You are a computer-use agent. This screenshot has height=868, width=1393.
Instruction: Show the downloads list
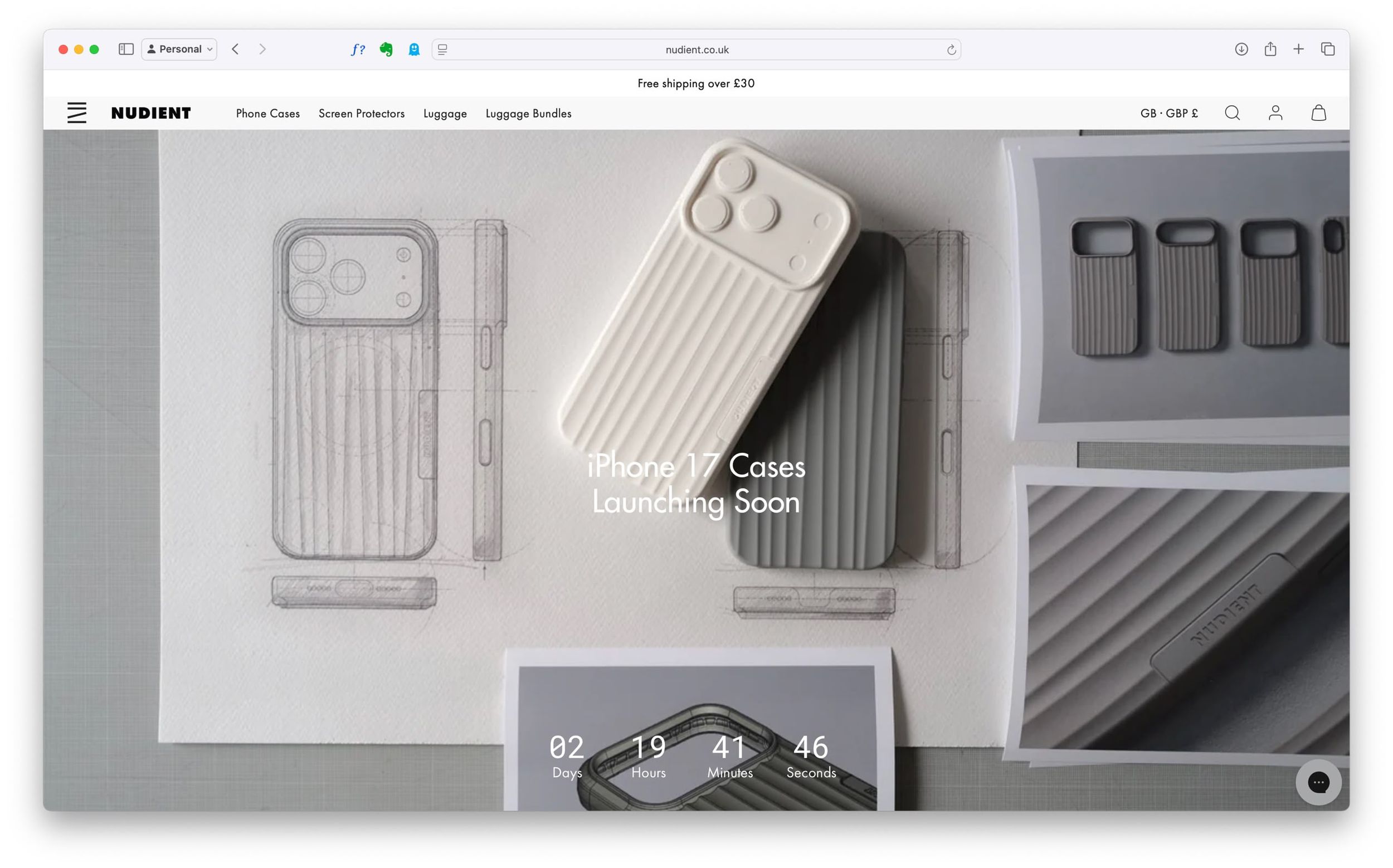(x=1241, y=50)
